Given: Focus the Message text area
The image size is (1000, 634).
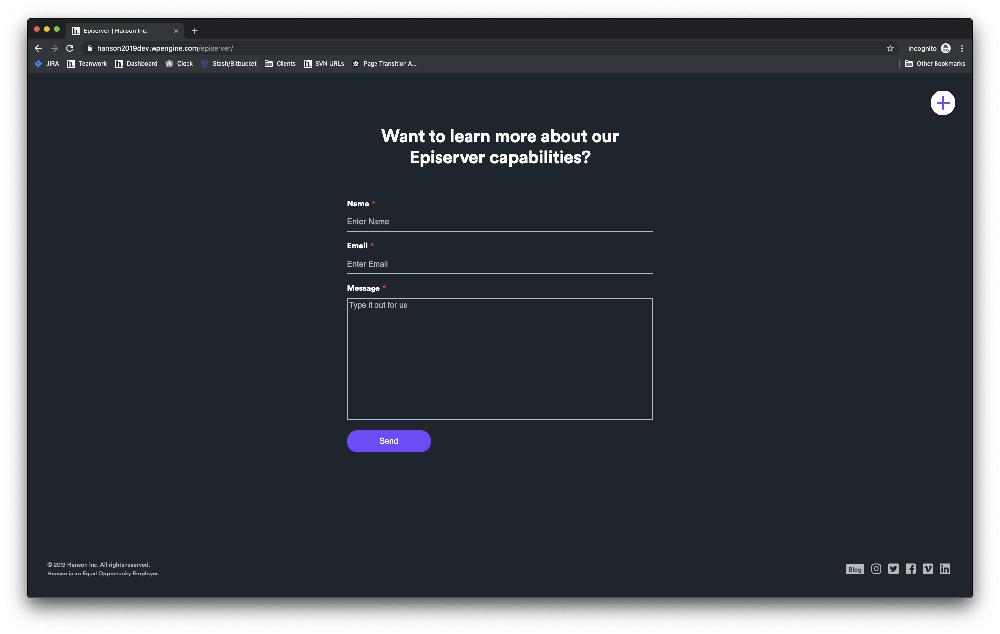Looking at the screenshot, I should point(499,359).
